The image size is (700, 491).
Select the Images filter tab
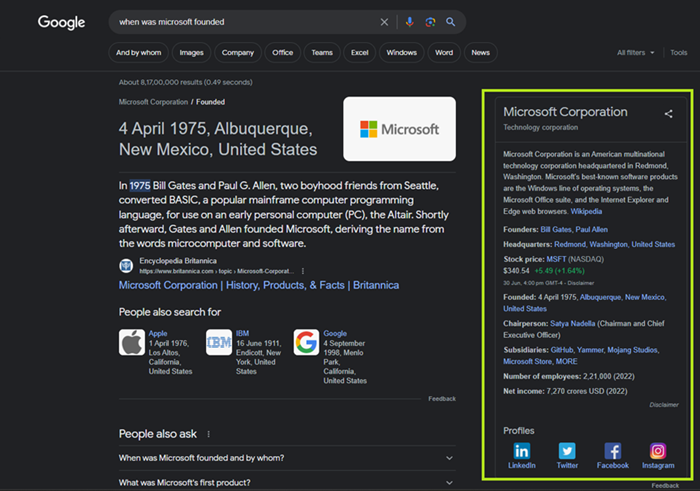pyautogui.click(x=189, y=52)
